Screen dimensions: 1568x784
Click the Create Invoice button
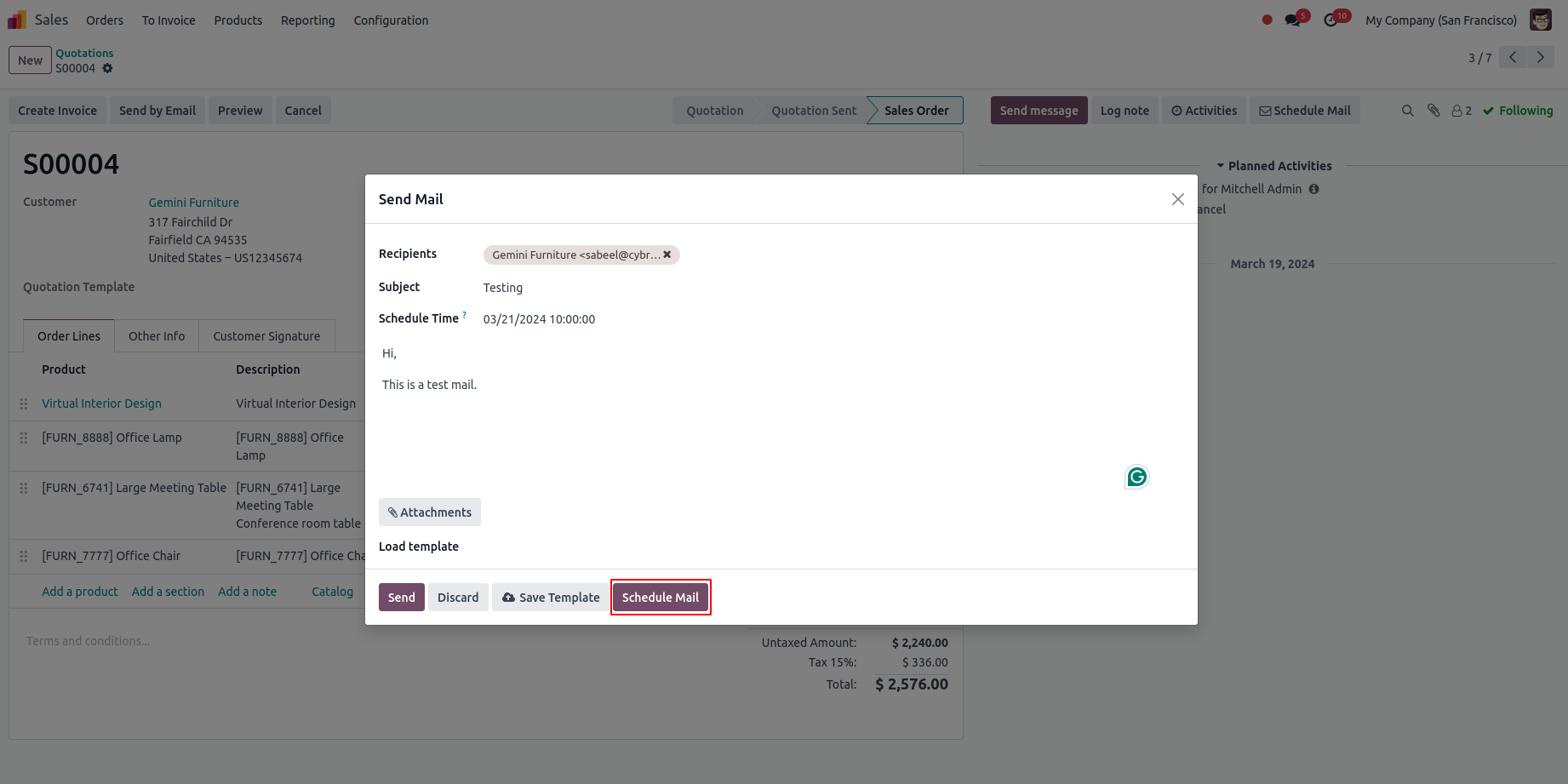tap(58, 111)
